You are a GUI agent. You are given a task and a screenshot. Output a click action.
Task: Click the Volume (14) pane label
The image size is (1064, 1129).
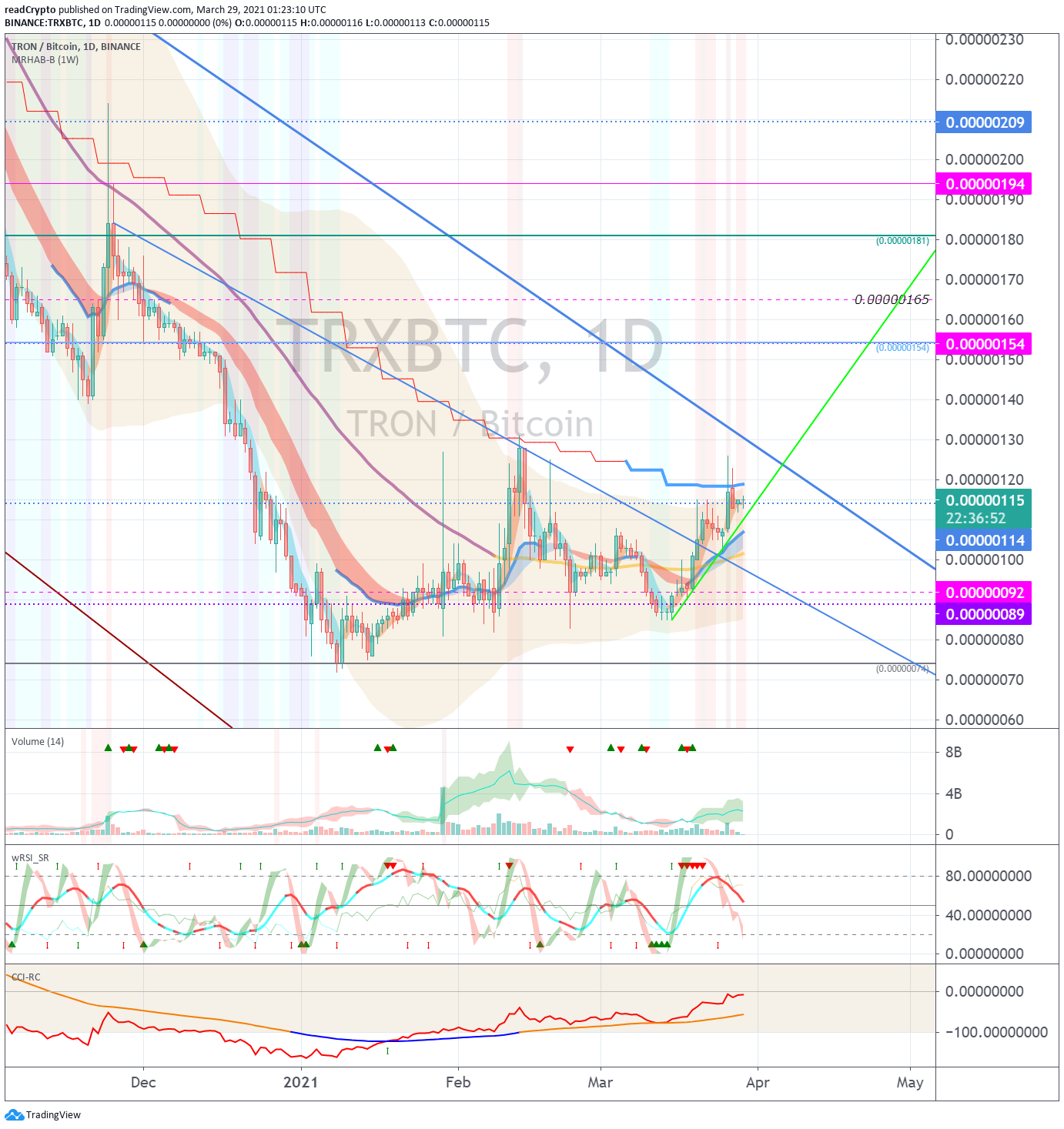click(38, 741)
